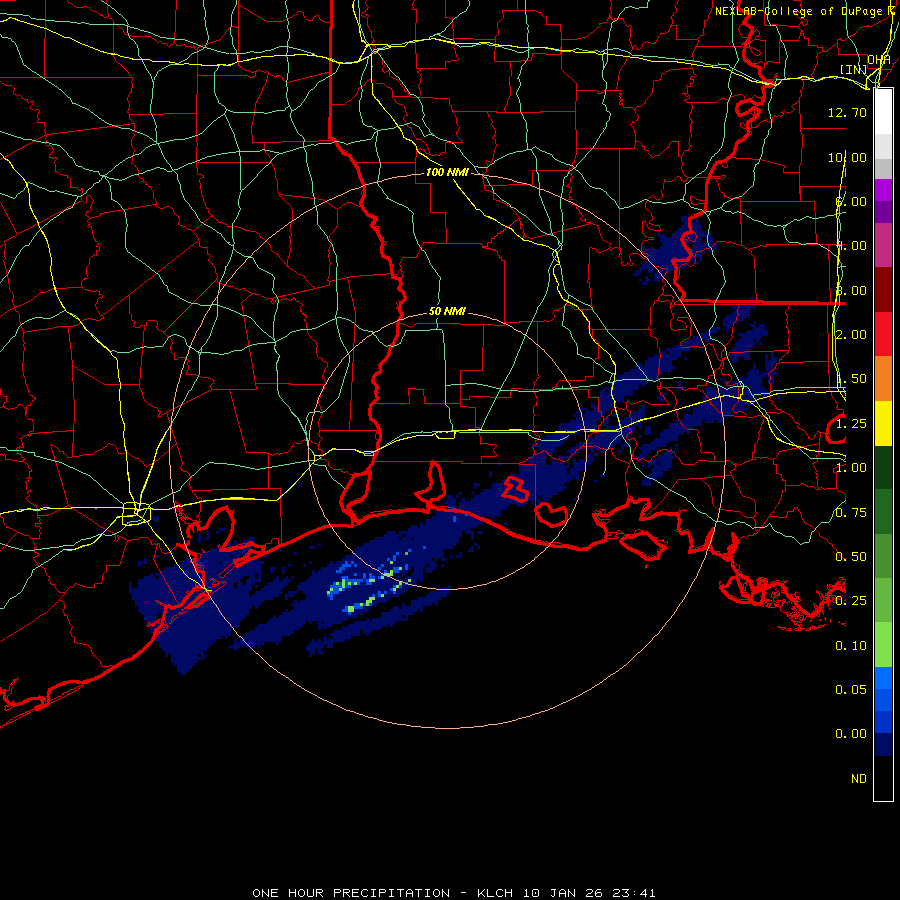
Task: Click the NEXLAB-College of DuPage credit
Action: tap(798, 11)
